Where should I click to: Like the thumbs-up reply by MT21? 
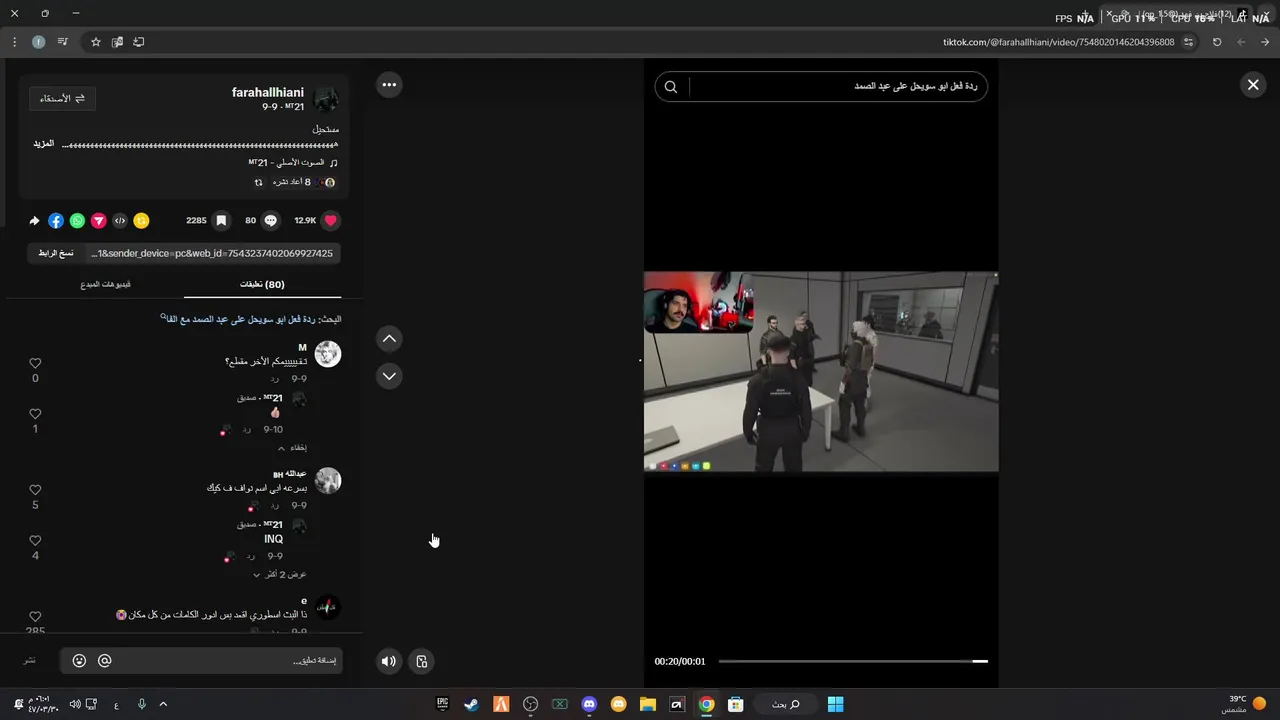[35, 414]
